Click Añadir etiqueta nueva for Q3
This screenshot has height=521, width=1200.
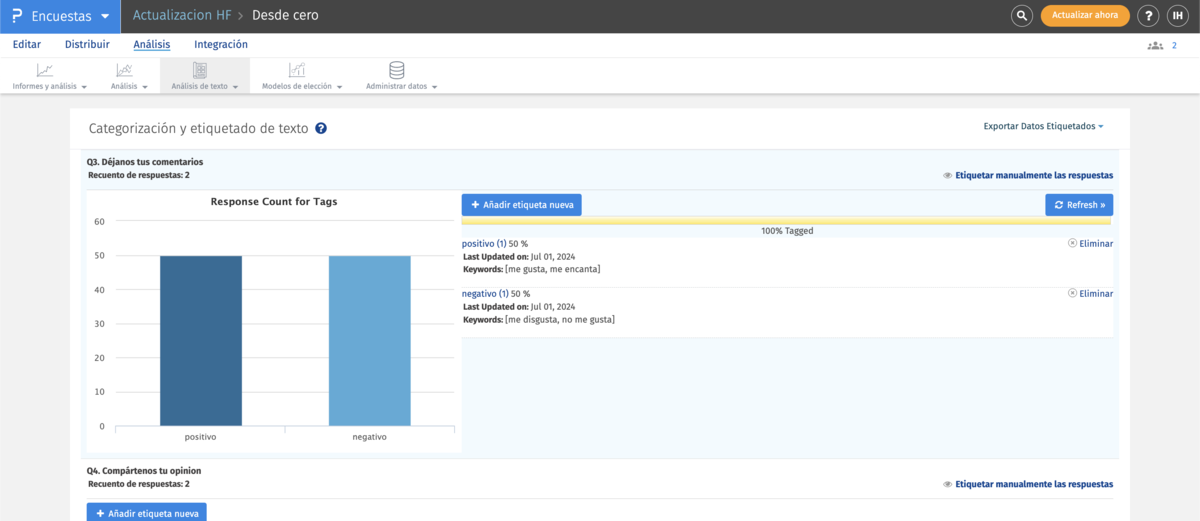point(521,204)
